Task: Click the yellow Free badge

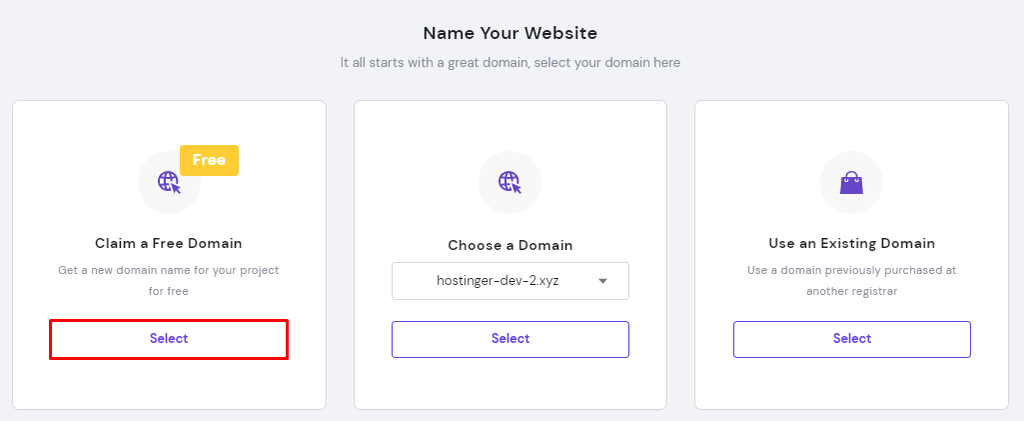Action: click(x=209, y=160)
